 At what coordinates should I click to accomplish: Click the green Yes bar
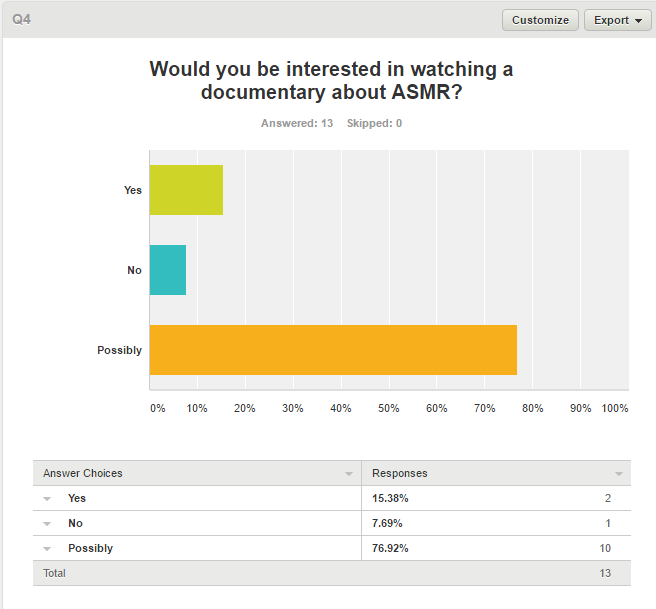(187, 190)
